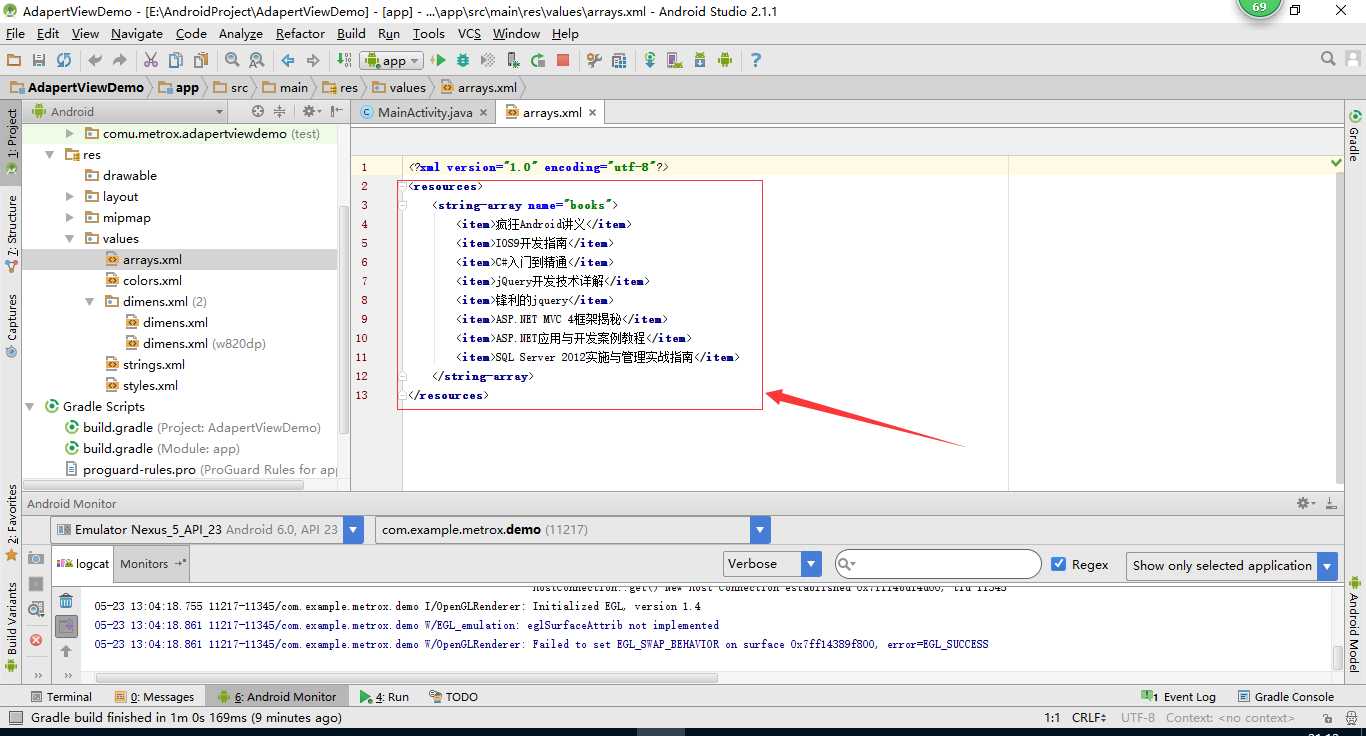
Task: Open the Terminal tool window
Action: pyautogui.click(x=61, y=697)
